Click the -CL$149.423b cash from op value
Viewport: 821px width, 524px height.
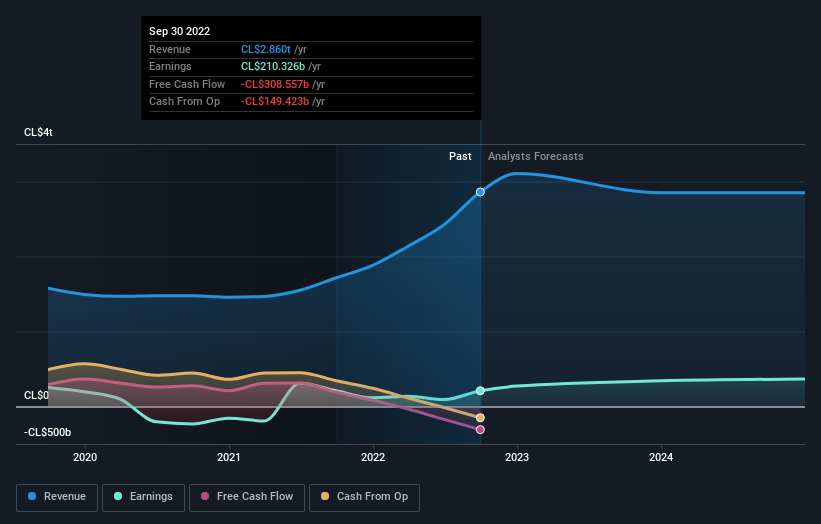(275, 102)
